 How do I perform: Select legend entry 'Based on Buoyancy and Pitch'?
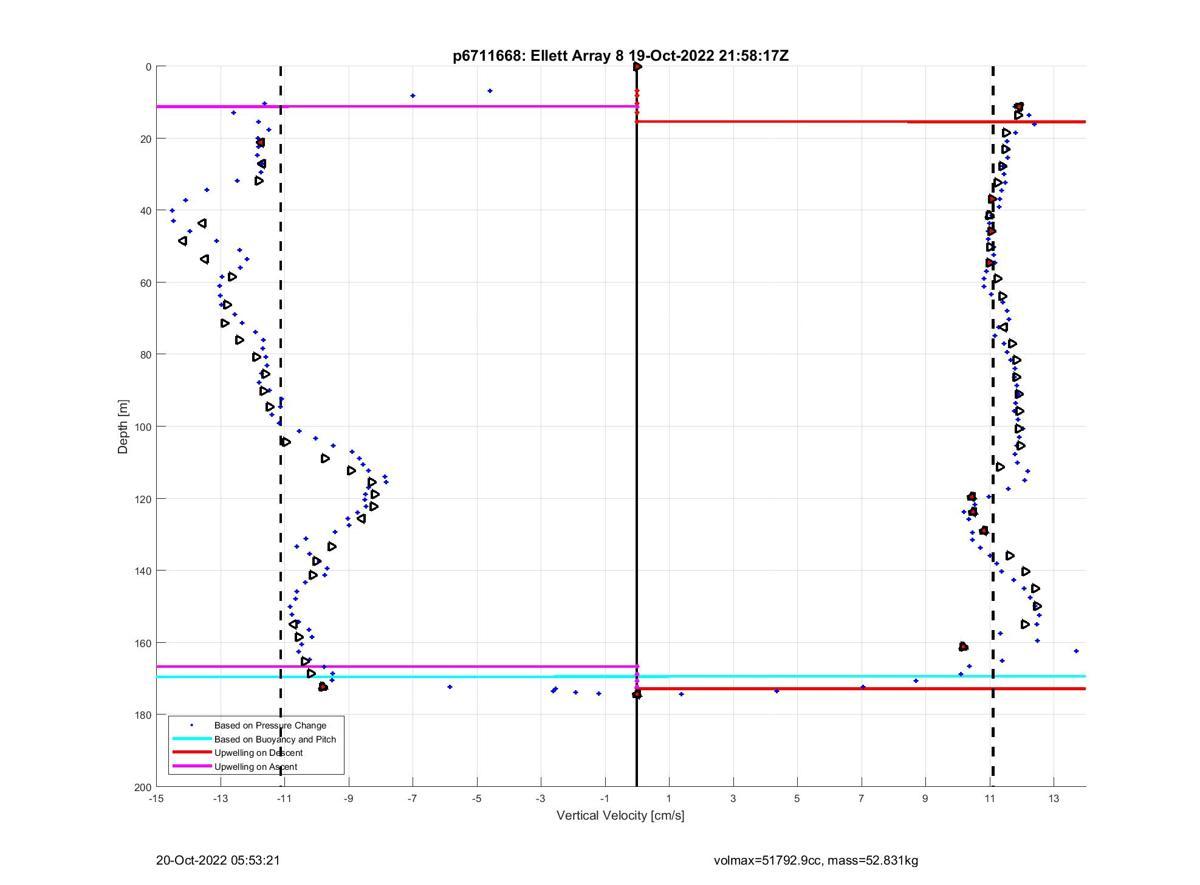pyautogui.click(x=275, y=739)
